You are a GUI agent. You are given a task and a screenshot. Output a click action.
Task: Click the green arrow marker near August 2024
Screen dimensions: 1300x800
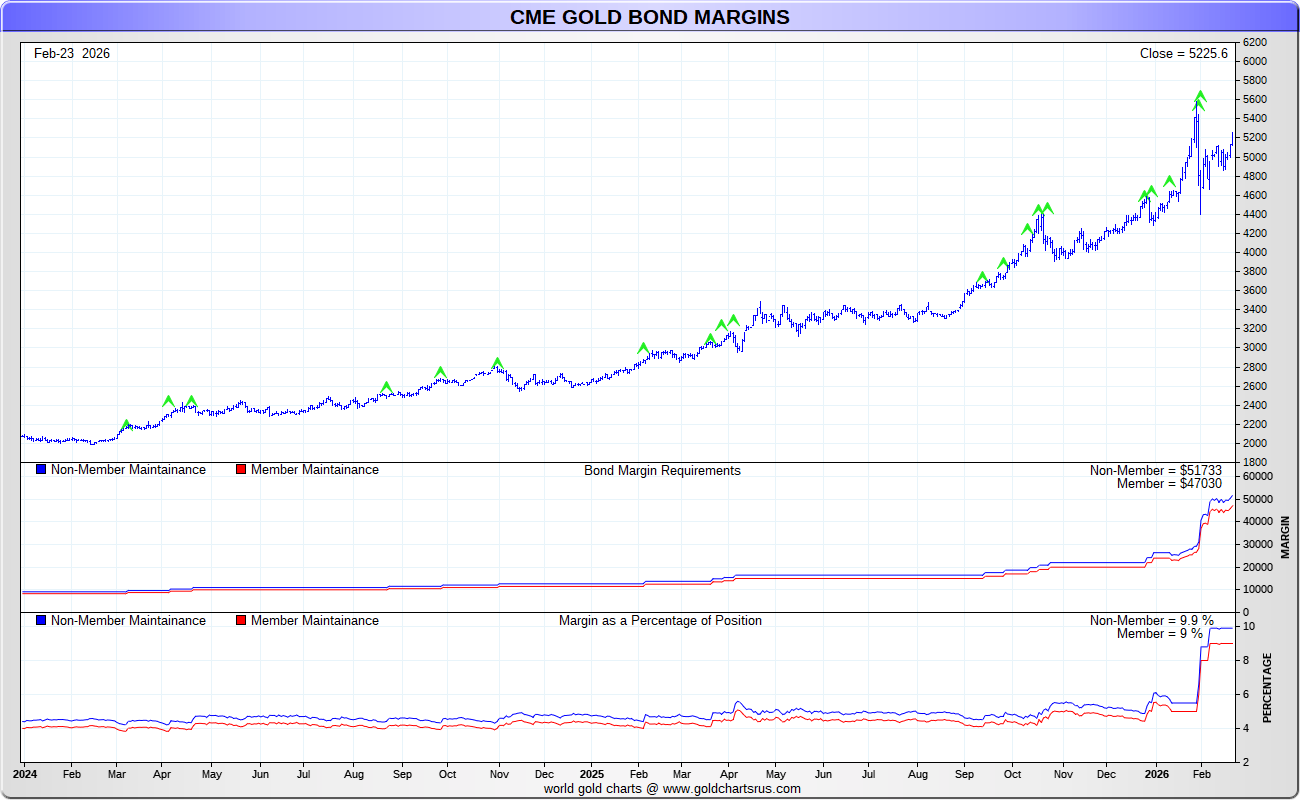pos(386,387)
